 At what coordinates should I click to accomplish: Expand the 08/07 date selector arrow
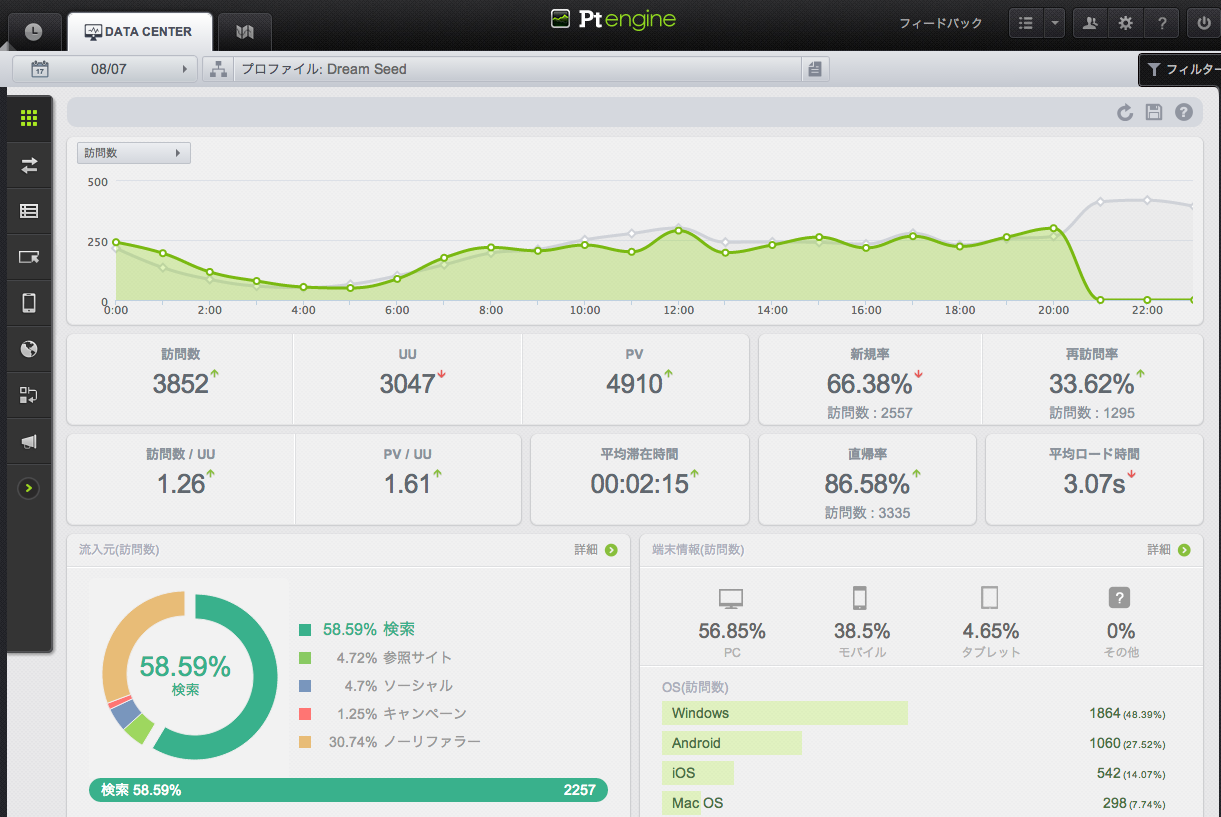coord(185,69)
